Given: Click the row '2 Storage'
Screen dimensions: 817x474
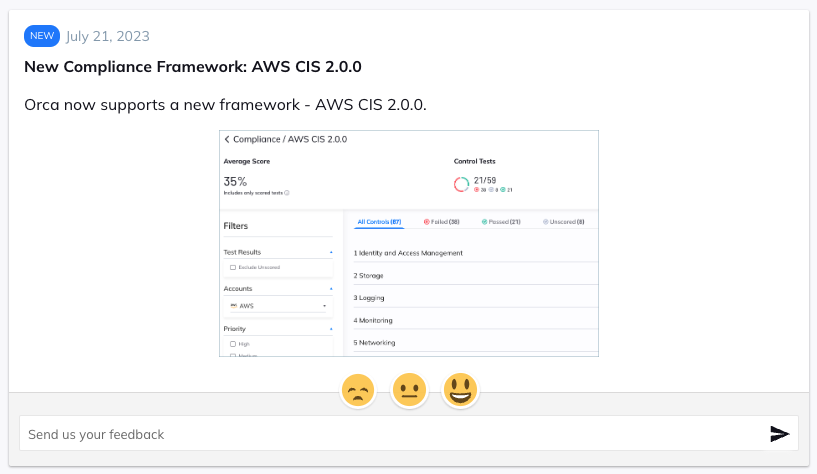Looking at the screenshot, I should pyautogui.click(x=475, y=275).
